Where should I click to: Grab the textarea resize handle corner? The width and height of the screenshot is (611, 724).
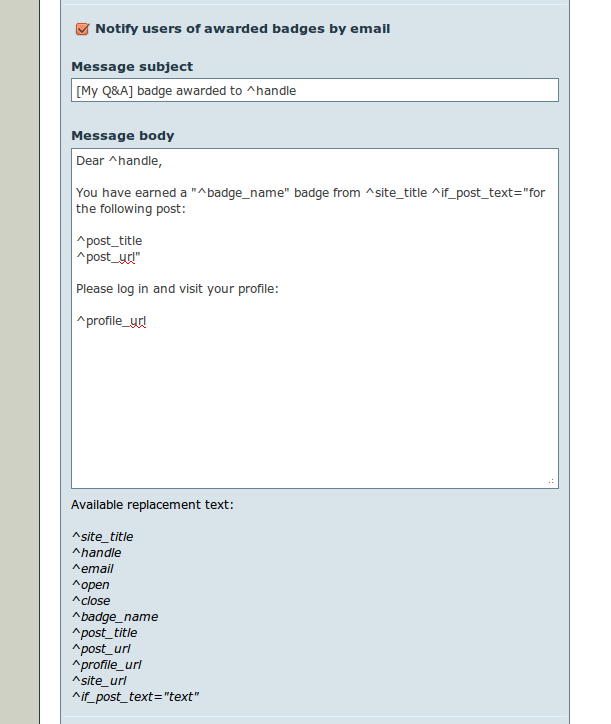pos(551,481)
